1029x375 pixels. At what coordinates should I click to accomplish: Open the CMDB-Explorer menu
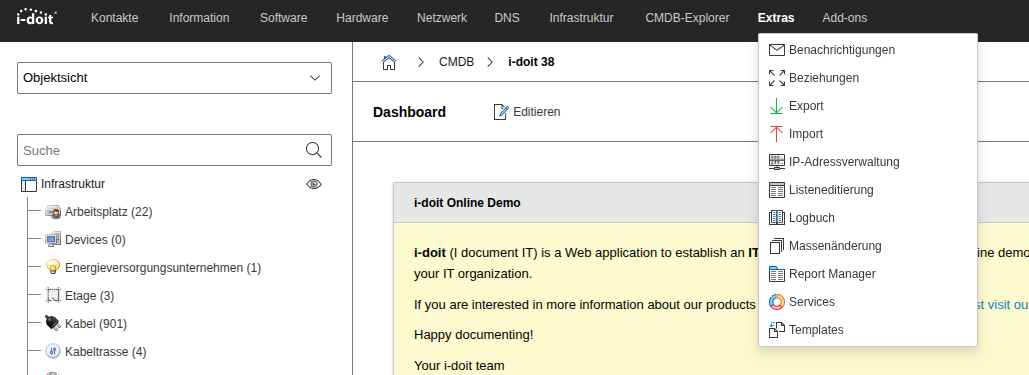point(687,18)
